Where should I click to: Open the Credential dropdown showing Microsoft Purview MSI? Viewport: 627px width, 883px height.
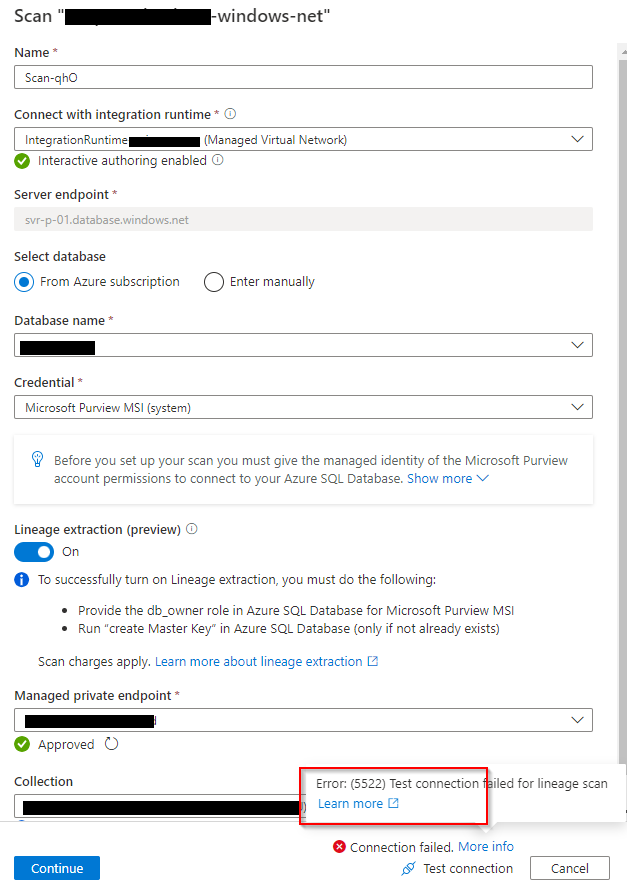303,407
